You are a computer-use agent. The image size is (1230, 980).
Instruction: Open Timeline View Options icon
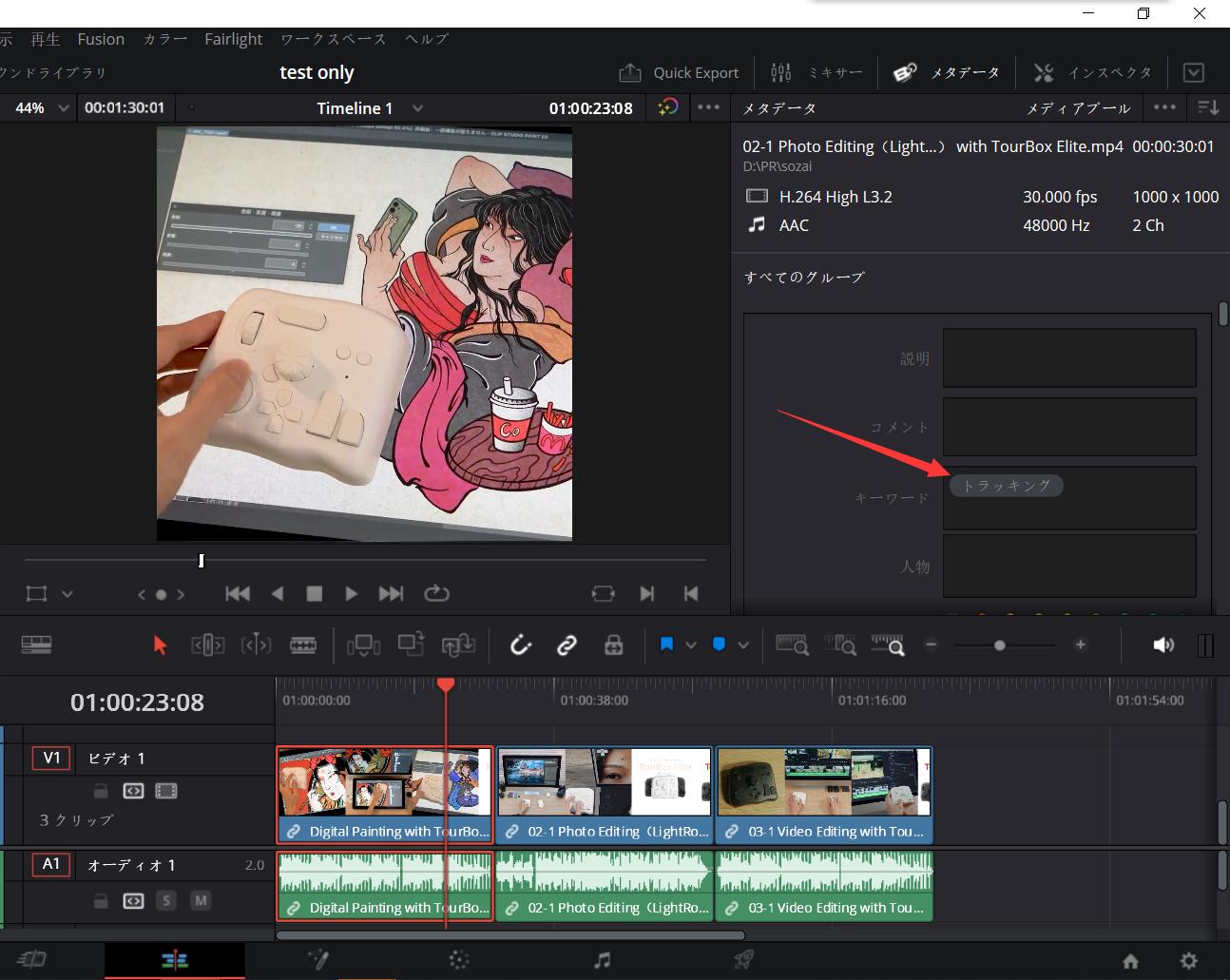click(x=36, y=644)
